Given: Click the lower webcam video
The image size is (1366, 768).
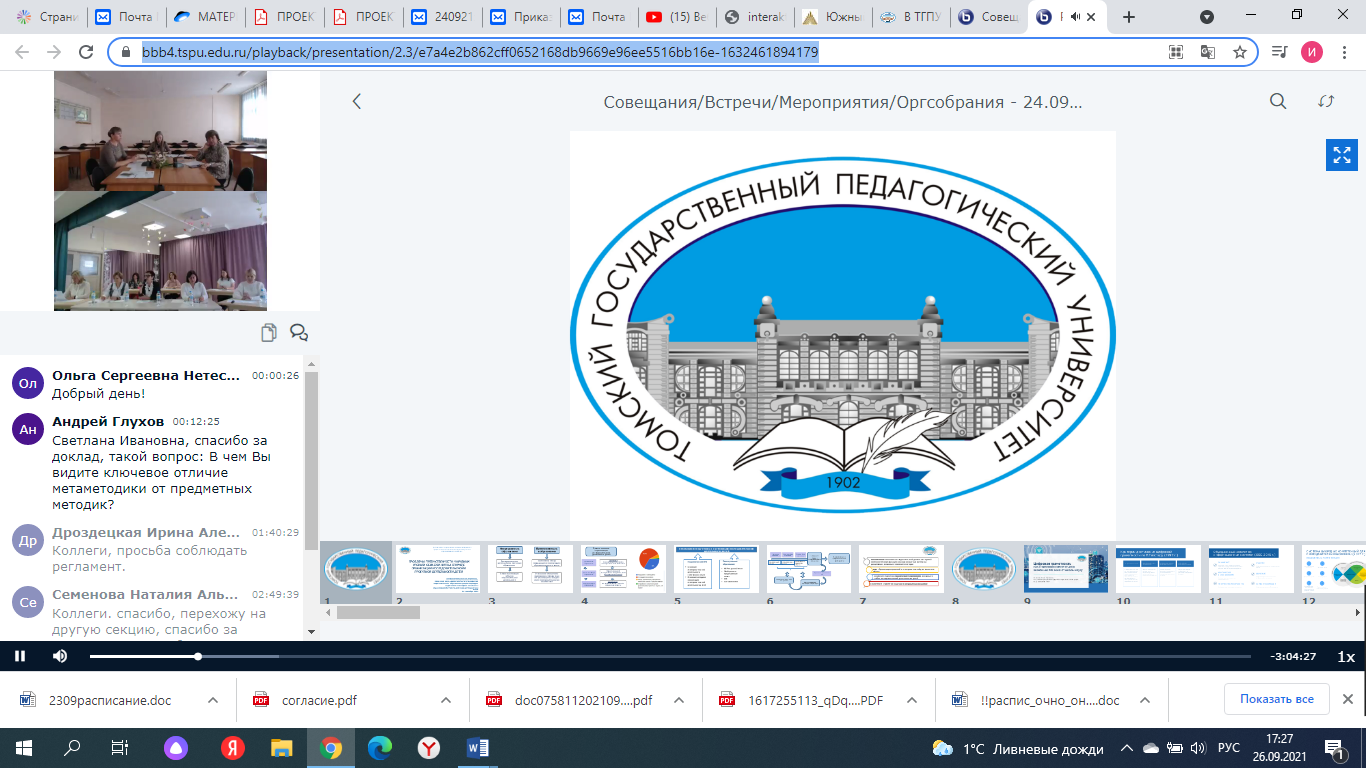Looking at the screenshot, I should pyautogui.click(x=160, y=251).
